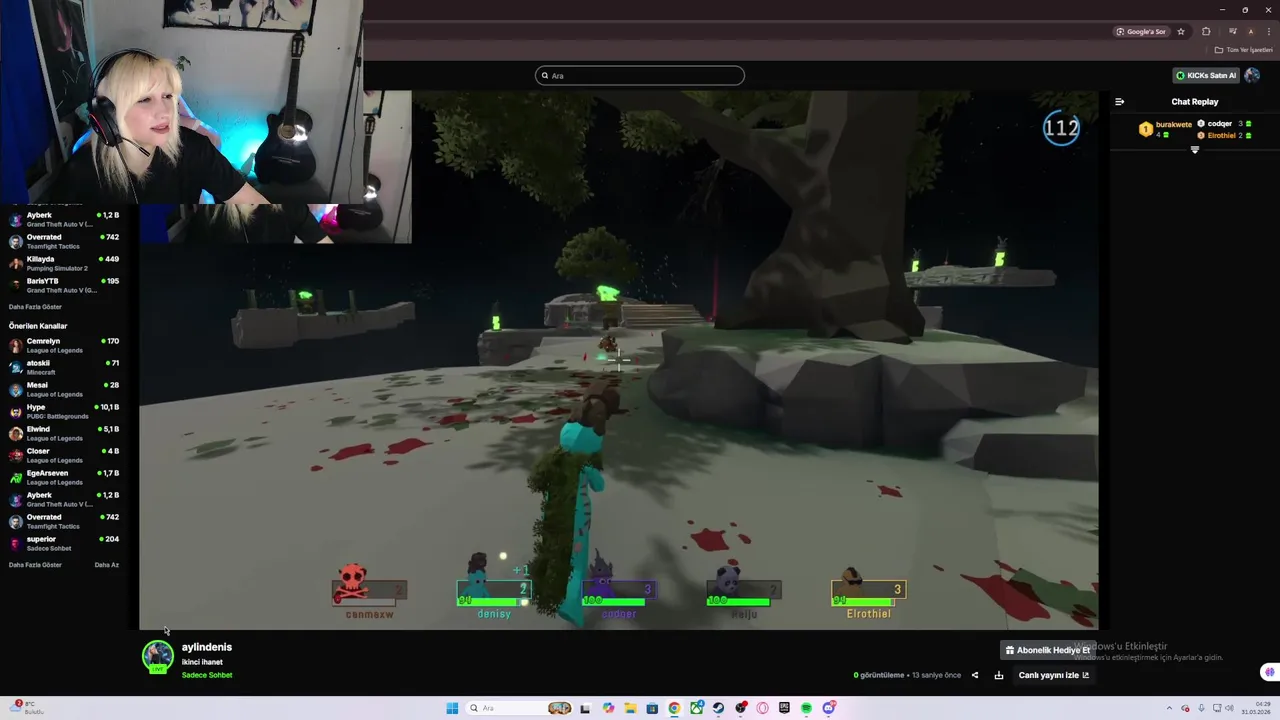
Task: Open the Xbox app on the taskbar
Action: click(697, 708)
